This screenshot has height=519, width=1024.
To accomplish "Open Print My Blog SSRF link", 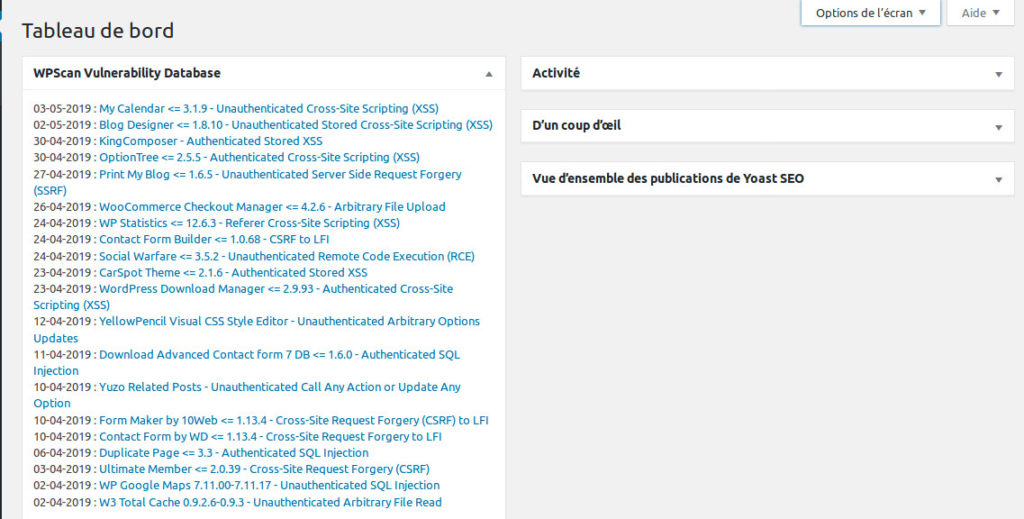I will [x=280, y=174].
